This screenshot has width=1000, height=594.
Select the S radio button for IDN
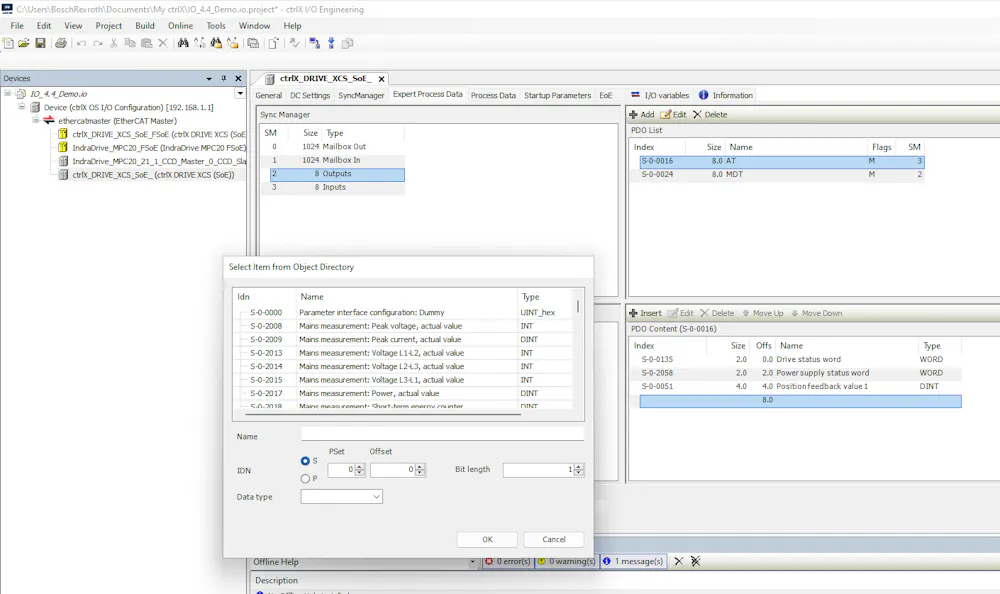click(305, 461)
